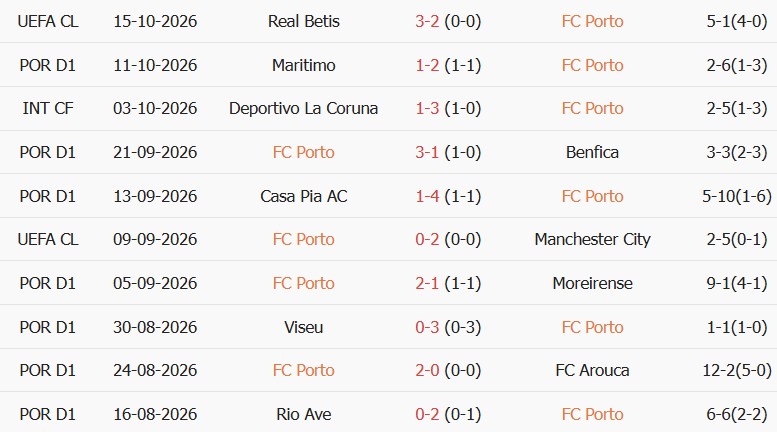
Task: Click the INT CF competition label
Action: coord(48,108)
